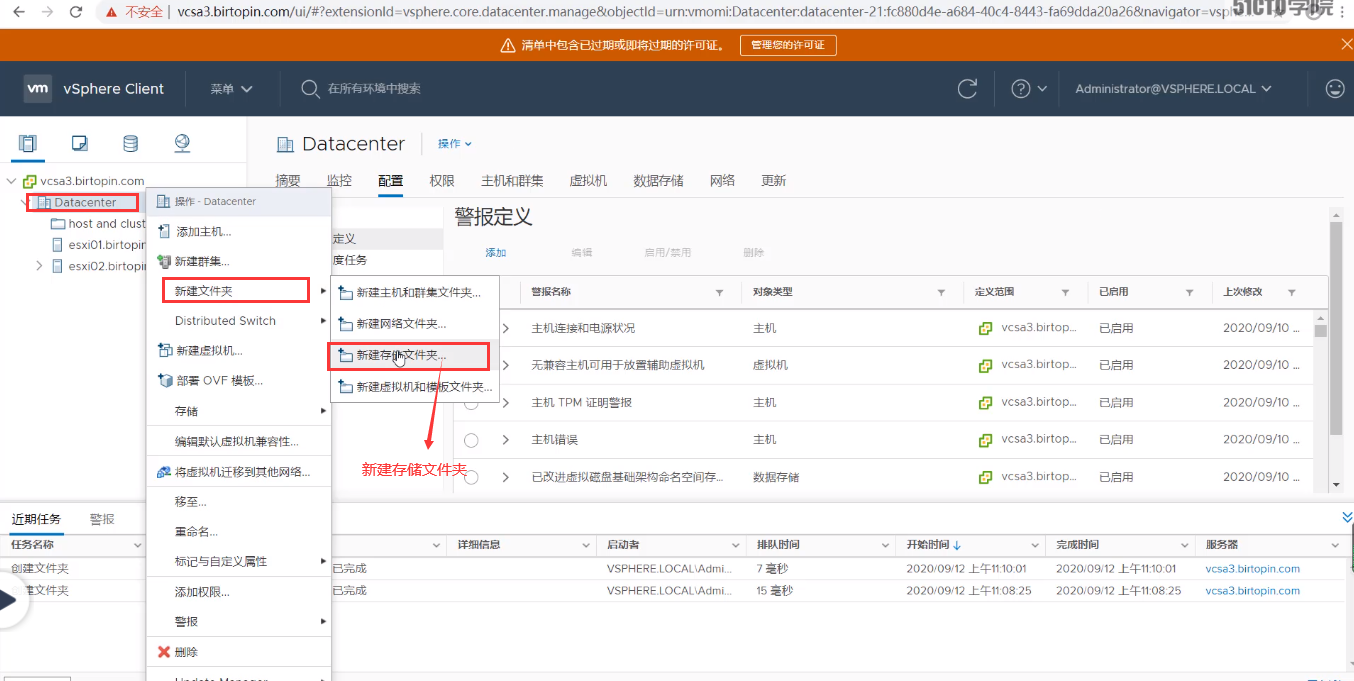The height and width of the screenshot is (681, 1354).
Task: Expand the 无兼容主机可用于放置辅助虚拟机 alarm row
Action: click(506, 365)
